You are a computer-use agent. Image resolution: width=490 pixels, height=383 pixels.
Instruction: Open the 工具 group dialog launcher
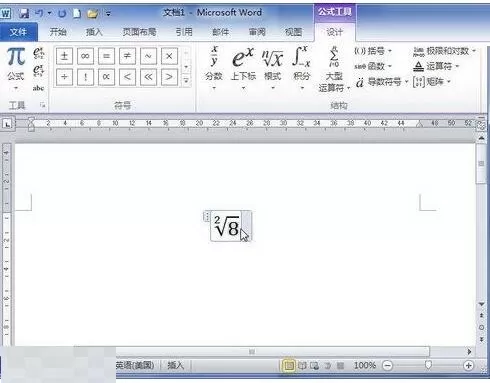42,105
